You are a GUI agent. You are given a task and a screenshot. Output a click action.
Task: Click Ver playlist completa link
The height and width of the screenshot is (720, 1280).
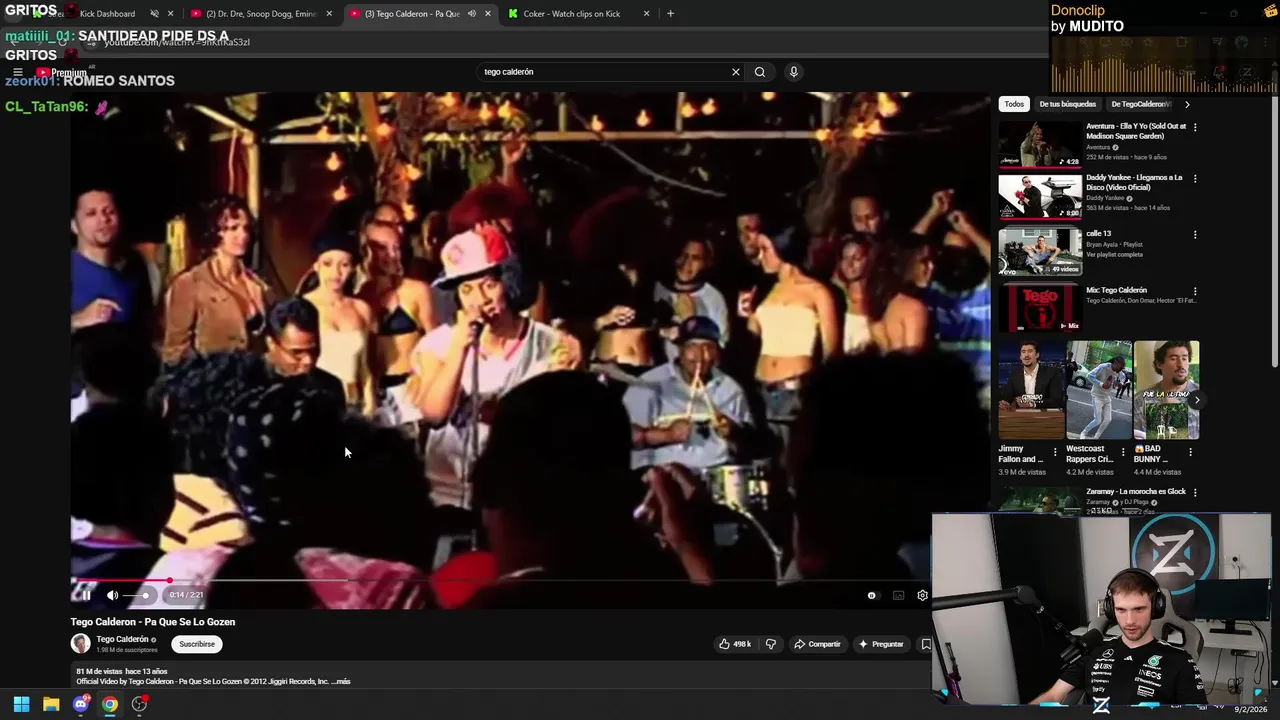coord(1114,254)
